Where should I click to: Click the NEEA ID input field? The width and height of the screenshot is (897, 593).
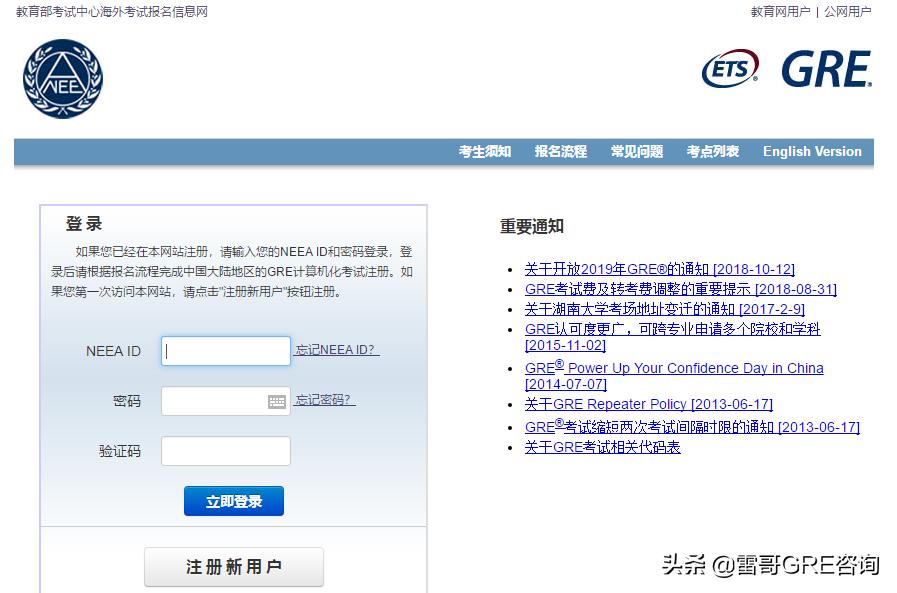[225, 350]
